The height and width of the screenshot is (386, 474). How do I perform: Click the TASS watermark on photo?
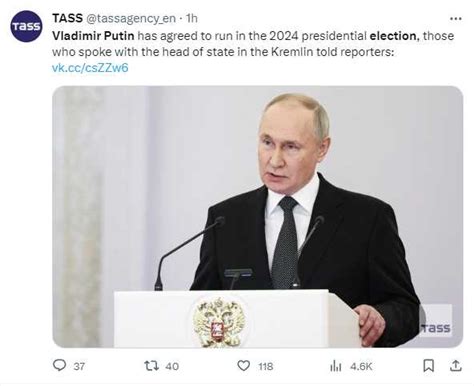click(x=436, y=328)
